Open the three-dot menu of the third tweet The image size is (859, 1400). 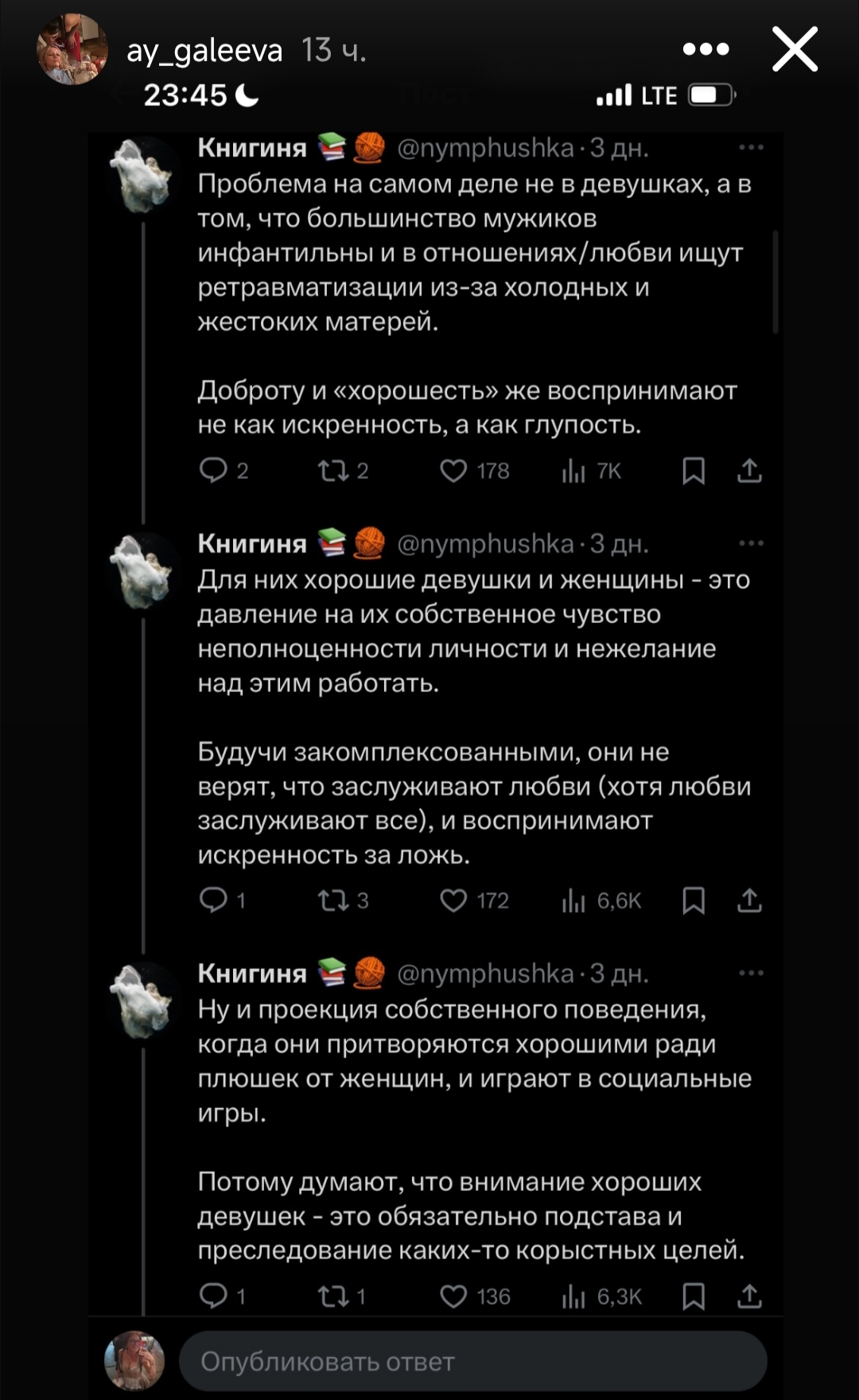pos(751,973)
